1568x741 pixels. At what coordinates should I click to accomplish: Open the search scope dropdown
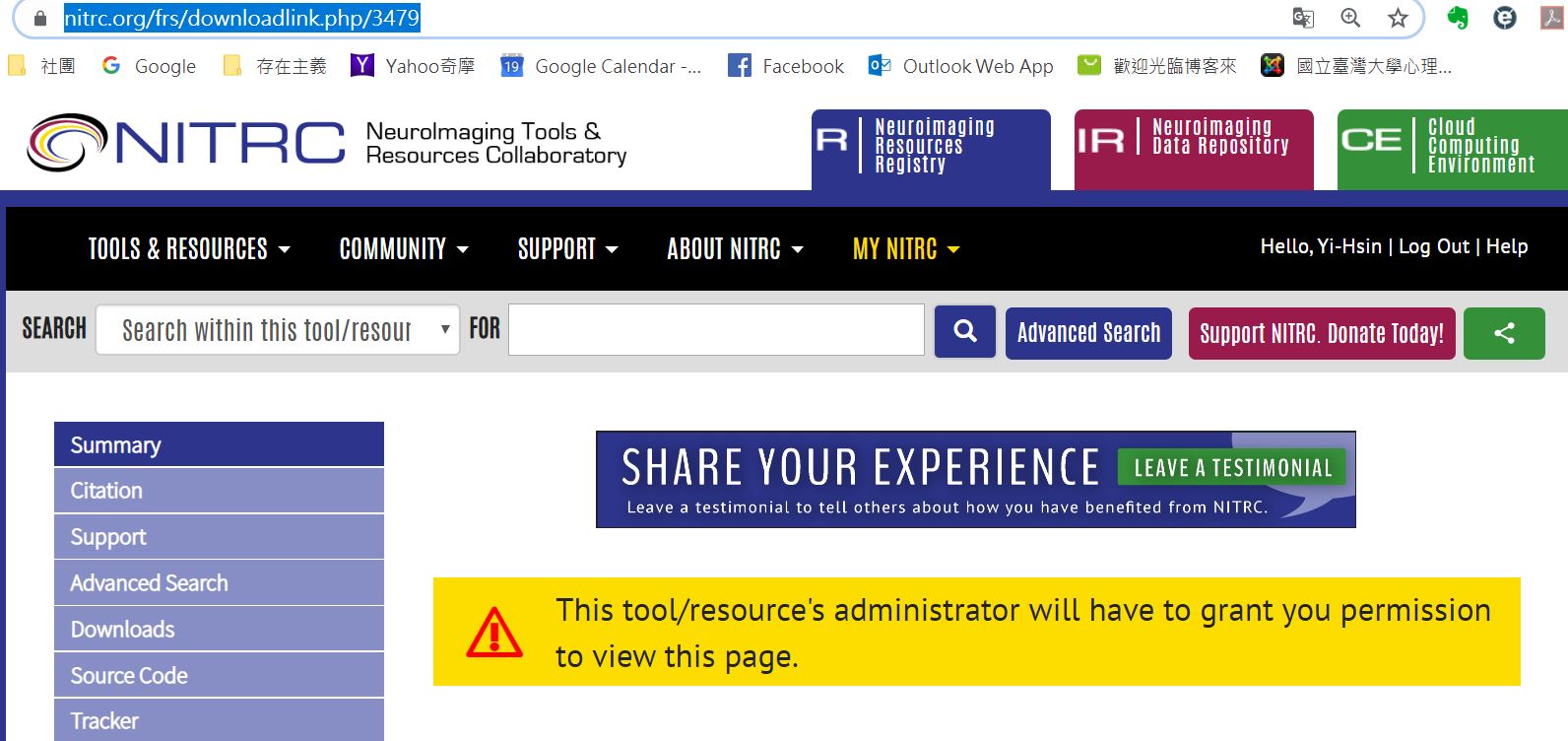pos(278,330)
